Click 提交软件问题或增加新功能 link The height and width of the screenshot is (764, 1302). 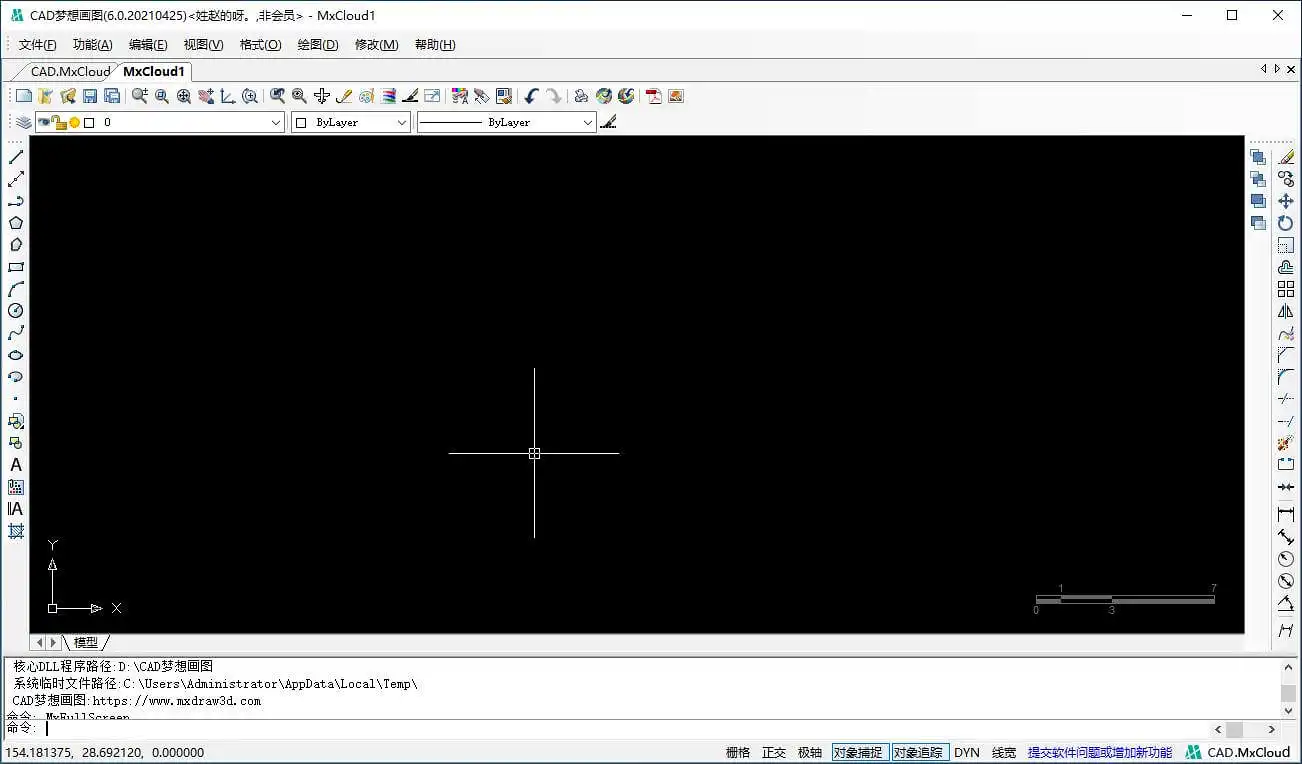click(1100, 752)
